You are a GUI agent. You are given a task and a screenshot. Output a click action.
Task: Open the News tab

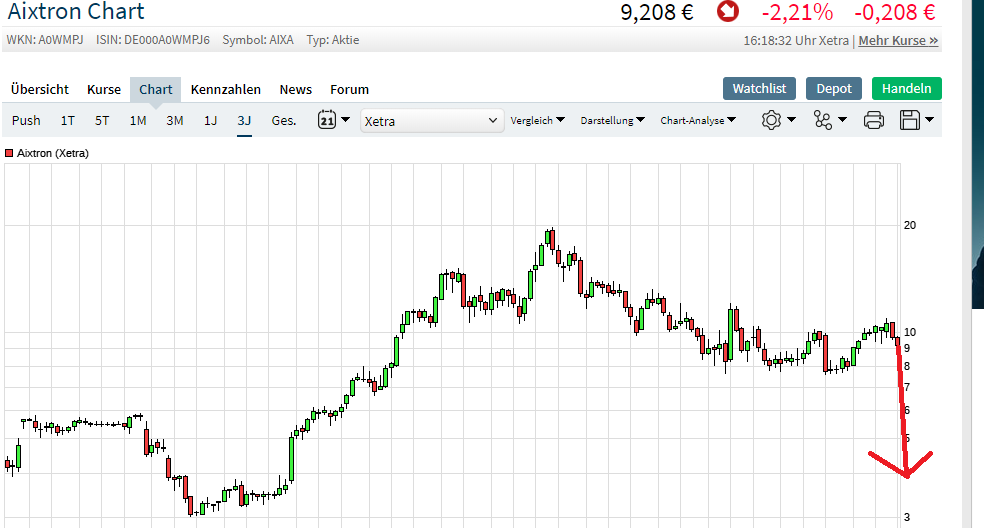[x=296, y=89]
